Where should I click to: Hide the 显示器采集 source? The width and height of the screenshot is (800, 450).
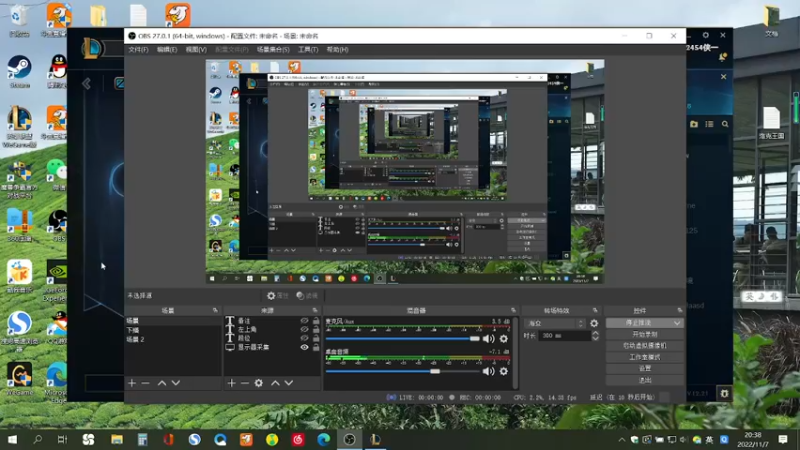304,347
